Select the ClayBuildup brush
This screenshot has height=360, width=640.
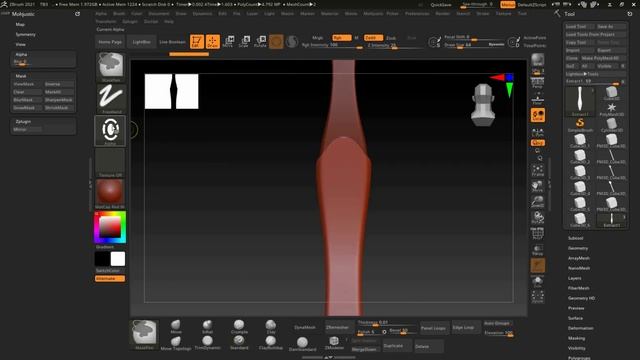click(271, 343)
